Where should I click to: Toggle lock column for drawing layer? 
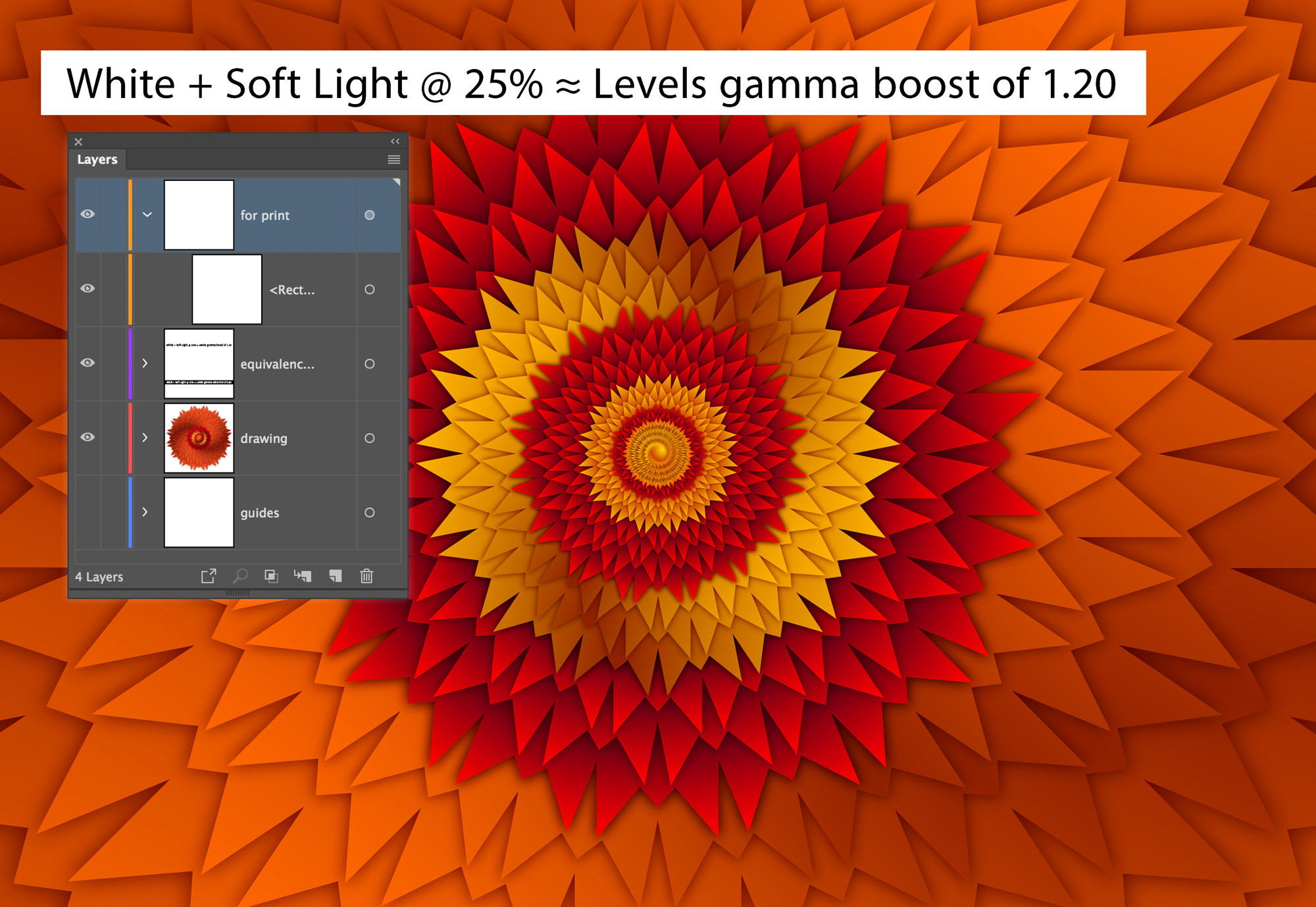coord(114,438)
